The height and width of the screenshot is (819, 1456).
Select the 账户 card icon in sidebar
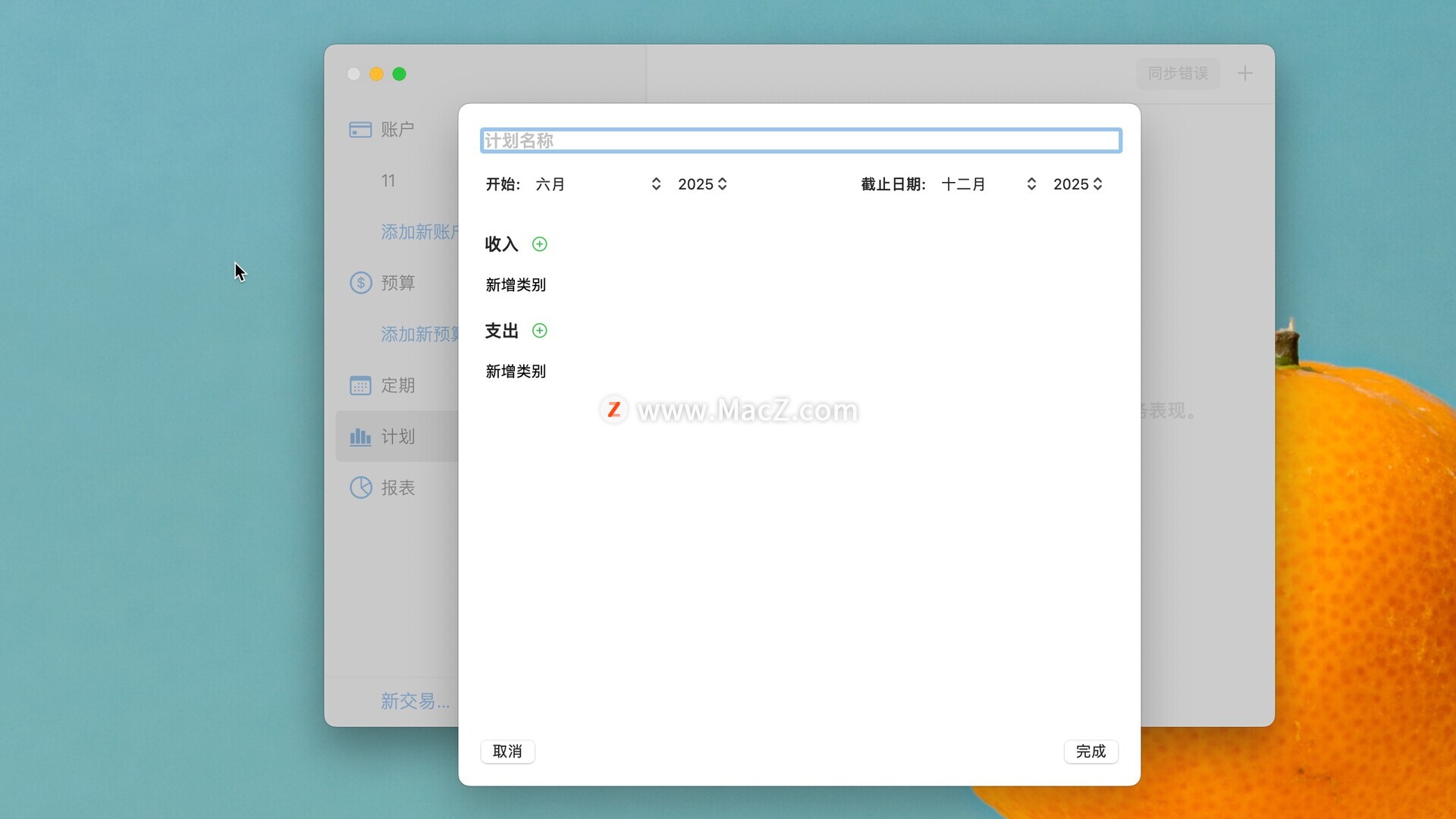pos(360,130)
